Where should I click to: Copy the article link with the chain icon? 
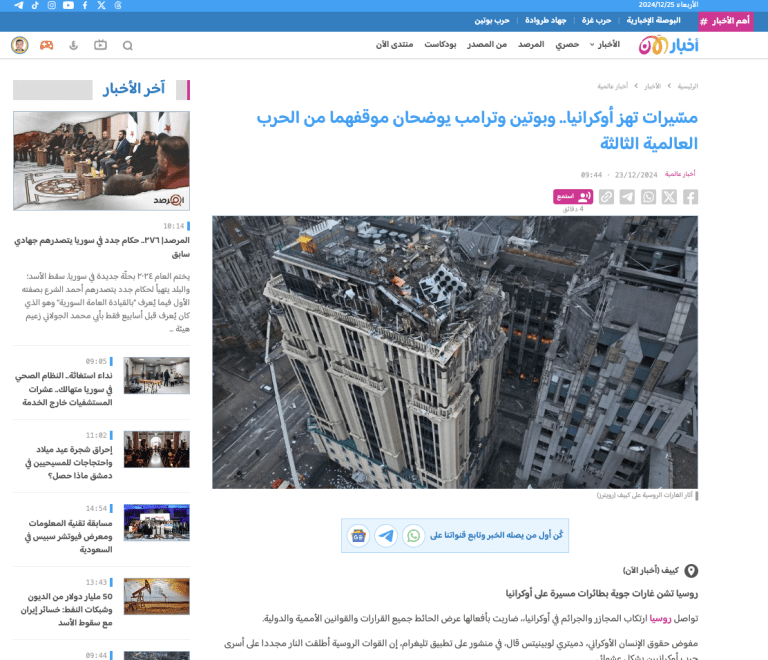606,197
